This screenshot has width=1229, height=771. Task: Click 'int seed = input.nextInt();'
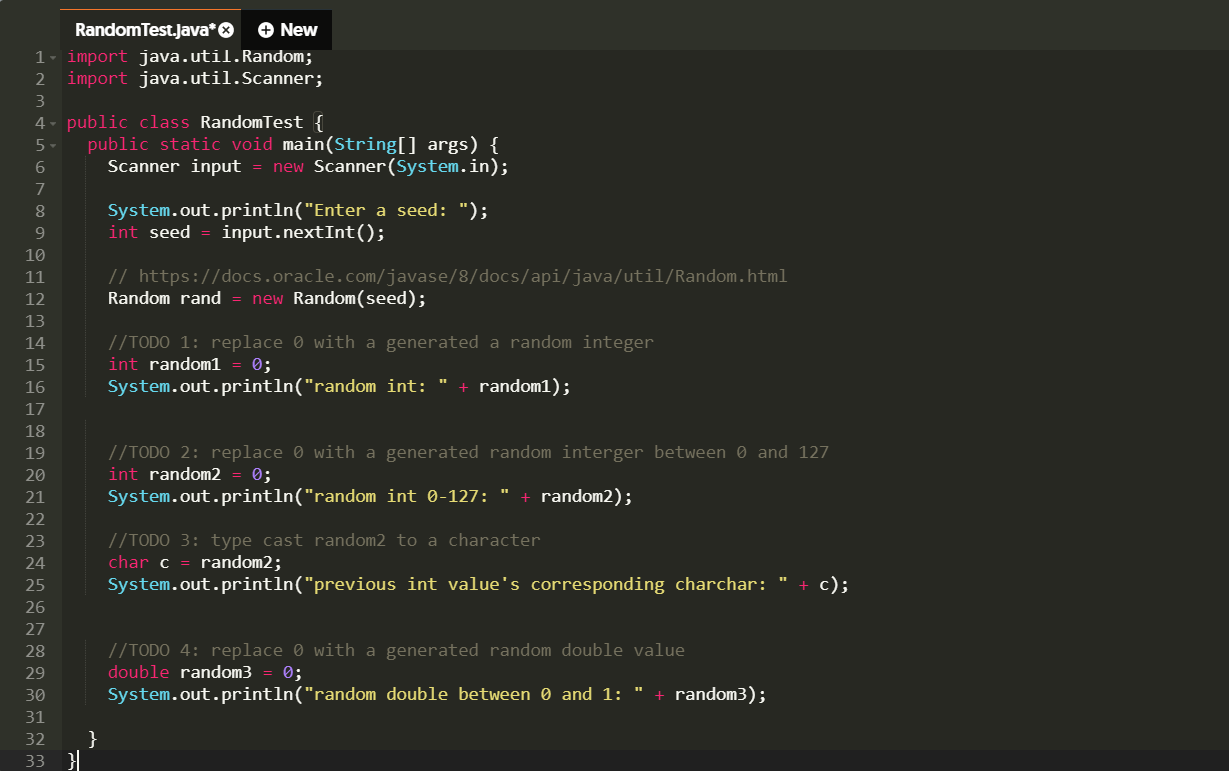pyautogui.click(x=247, y=233)
